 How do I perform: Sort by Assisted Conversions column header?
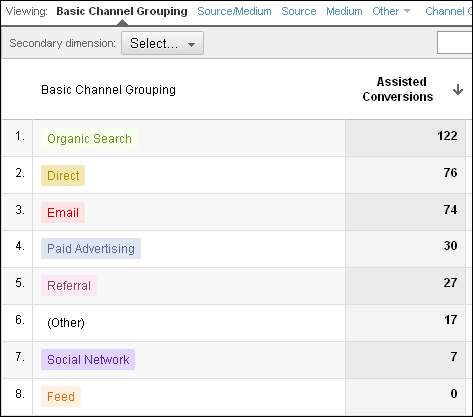398,89
